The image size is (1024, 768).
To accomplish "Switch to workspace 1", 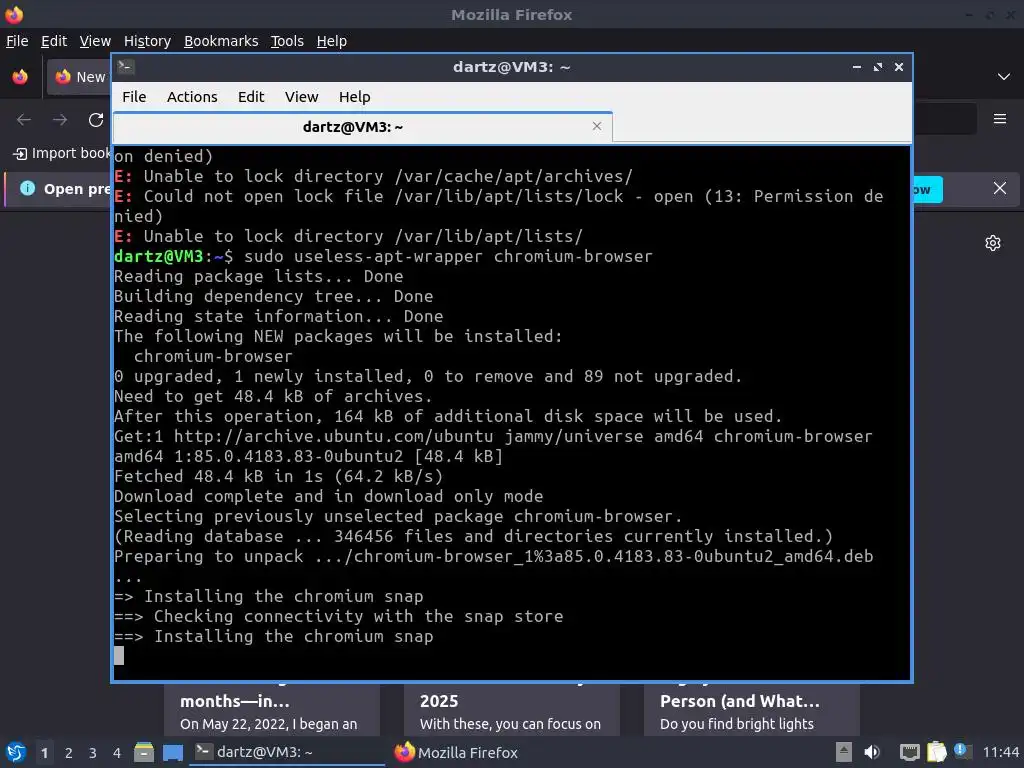I will click(44, 753).
